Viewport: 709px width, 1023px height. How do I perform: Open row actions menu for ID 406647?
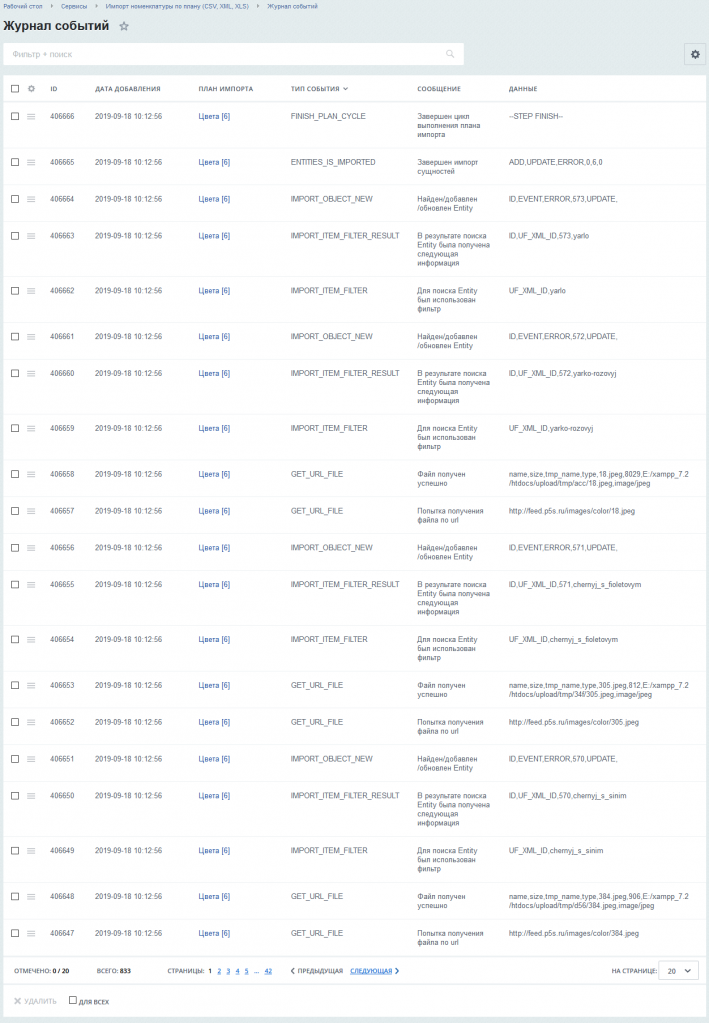(x=31, y=934)
